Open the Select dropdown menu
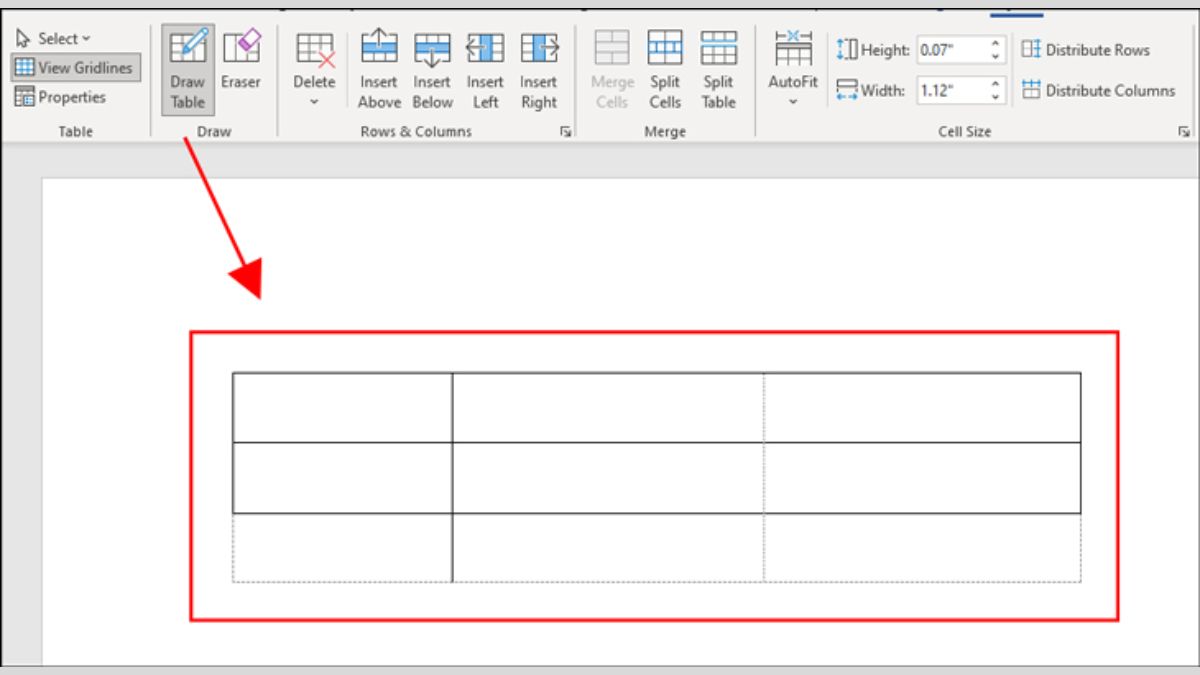The image size is (1200, 675). pyautogui.click(x=55, y=39)
